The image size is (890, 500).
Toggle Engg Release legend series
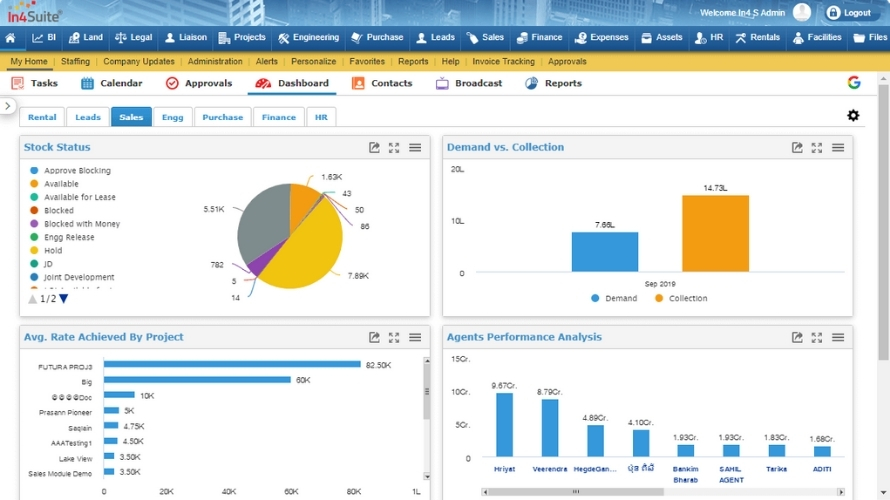tap(62, 237)
